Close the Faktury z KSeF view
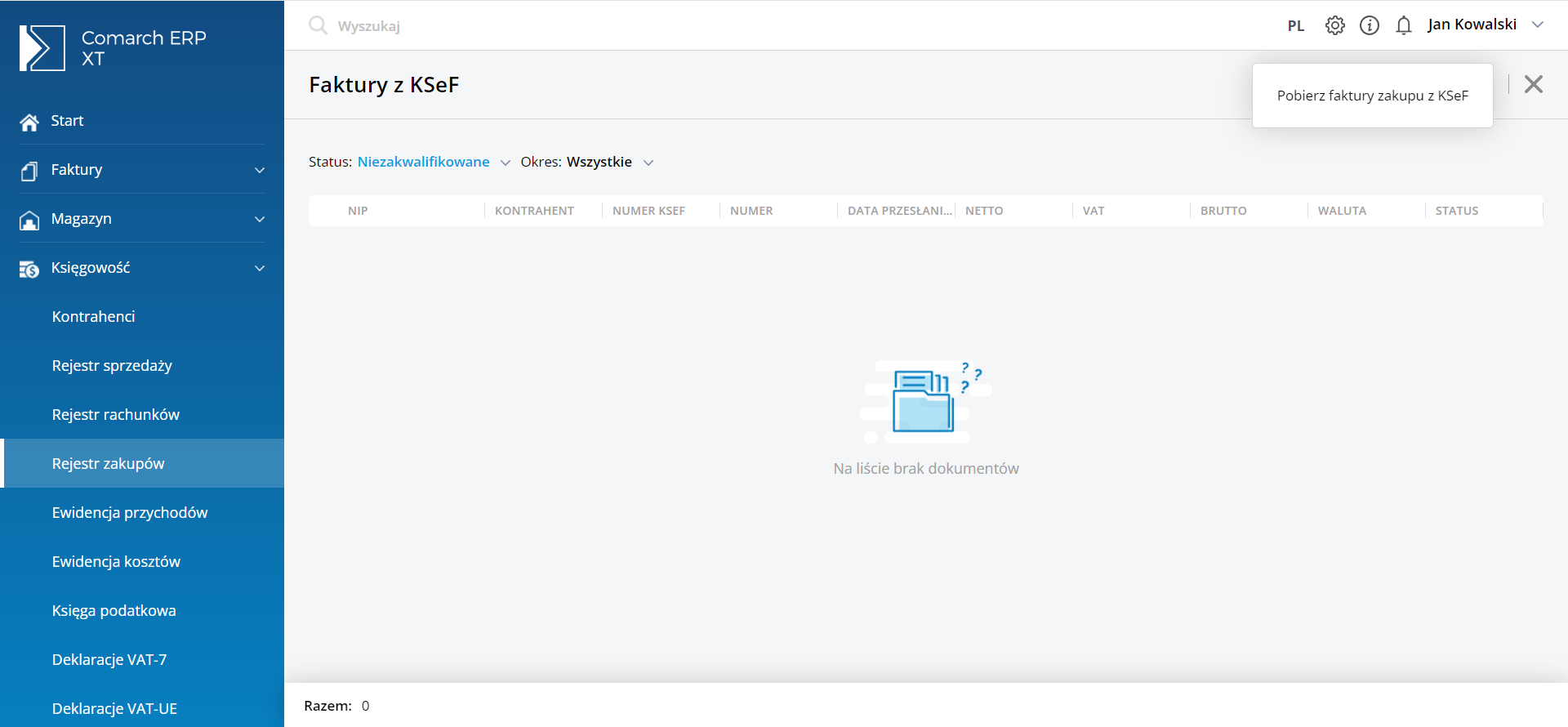The height and width of the screenshot is (727, 1568). [1533, 84]
